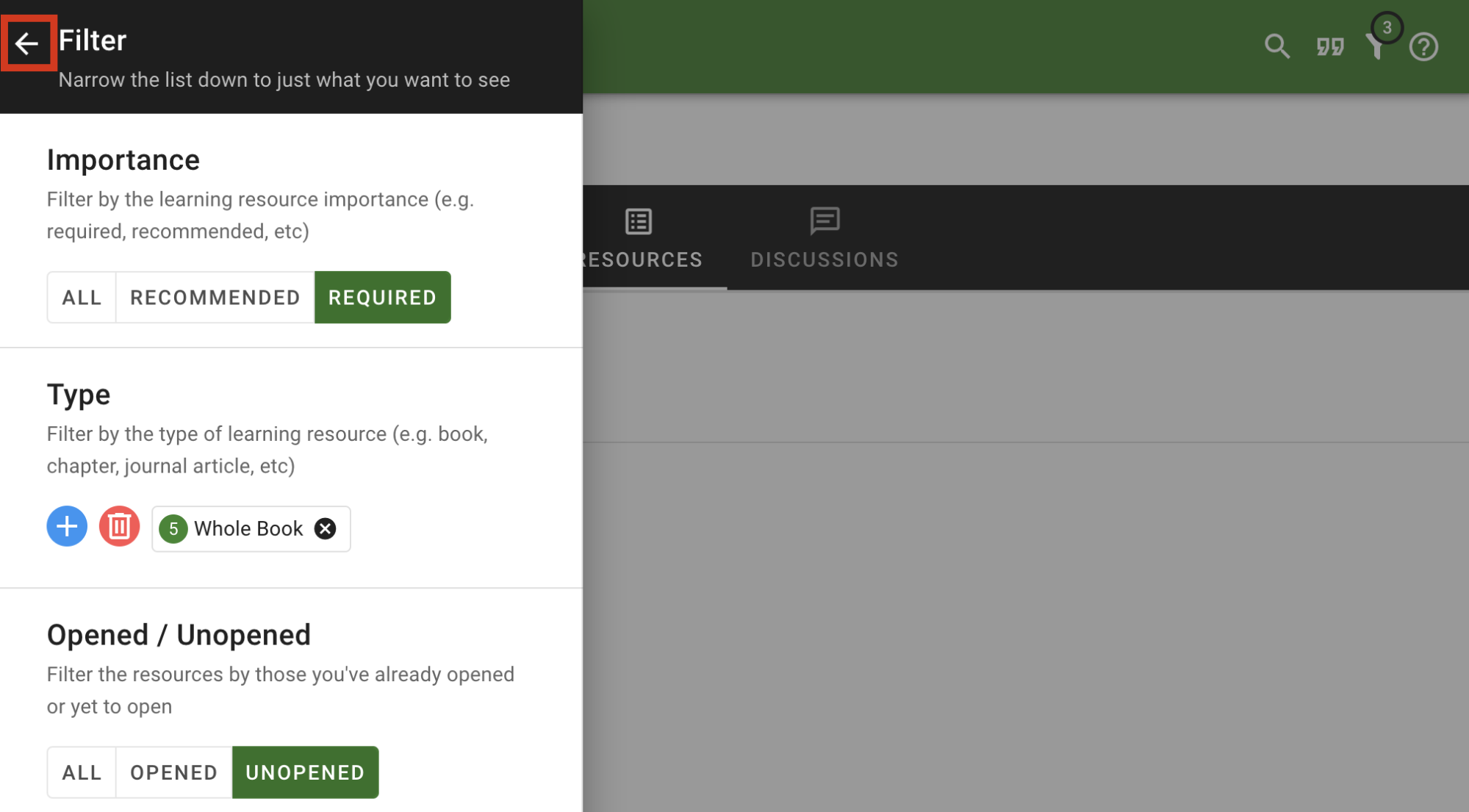Click the back arrow beside Filter

click(x=27, y=43)
